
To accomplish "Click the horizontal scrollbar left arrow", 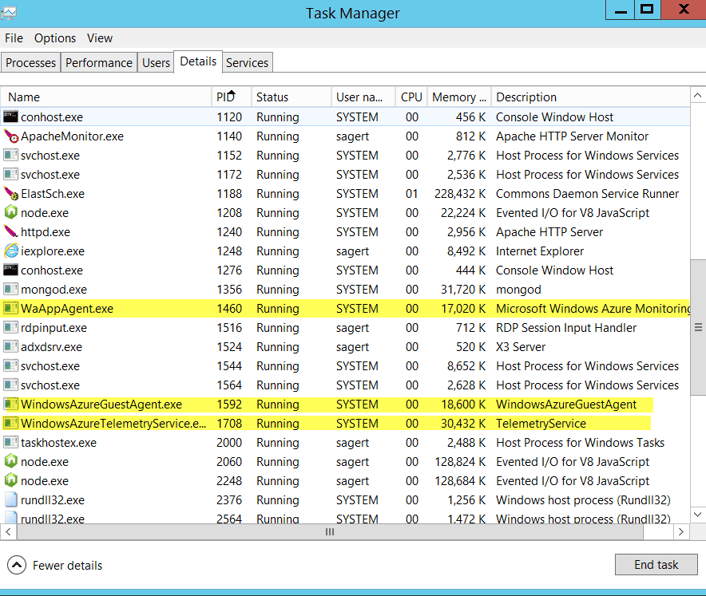I will 8,532.
